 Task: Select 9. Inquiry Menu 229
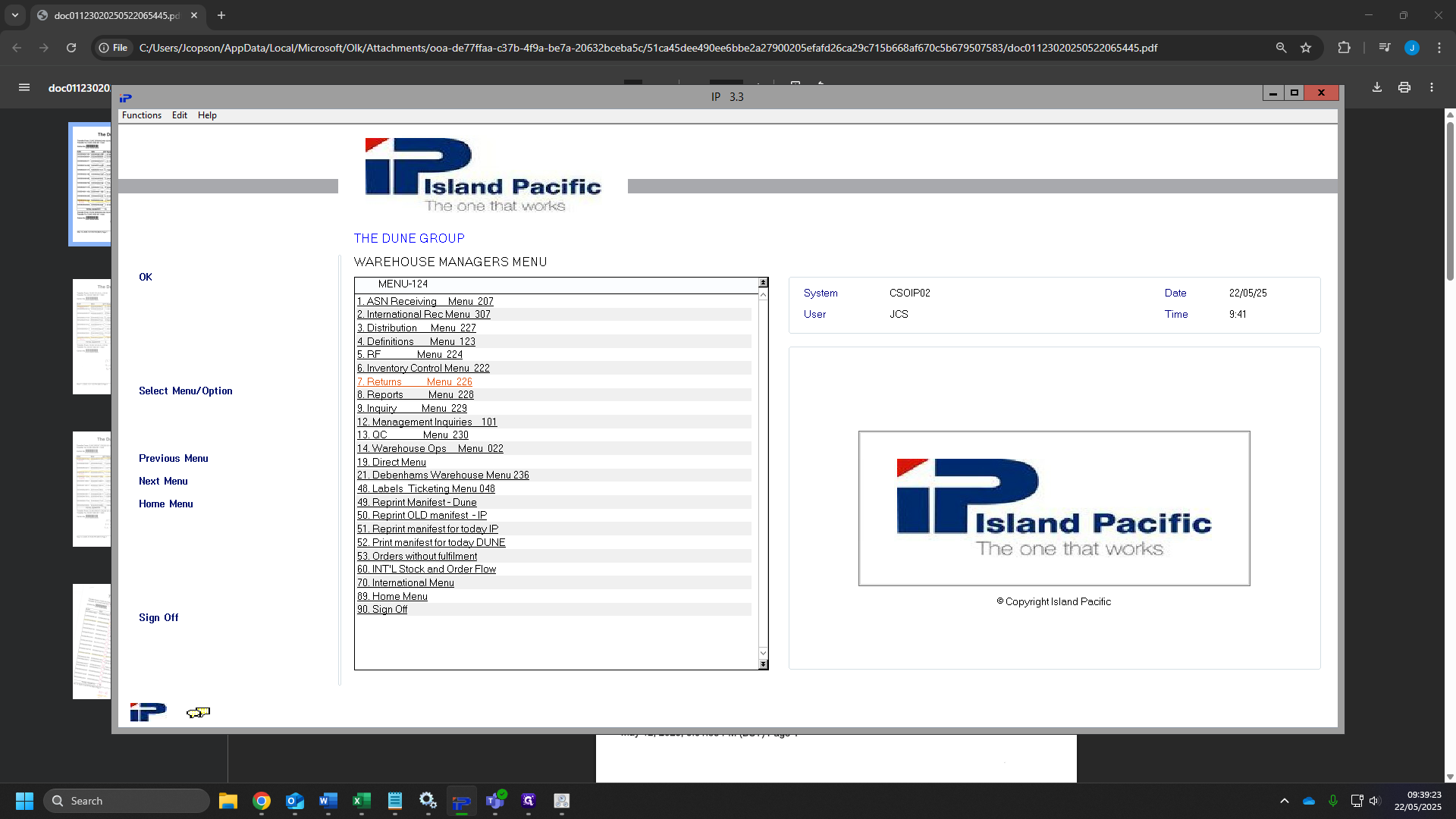[412, 409]
